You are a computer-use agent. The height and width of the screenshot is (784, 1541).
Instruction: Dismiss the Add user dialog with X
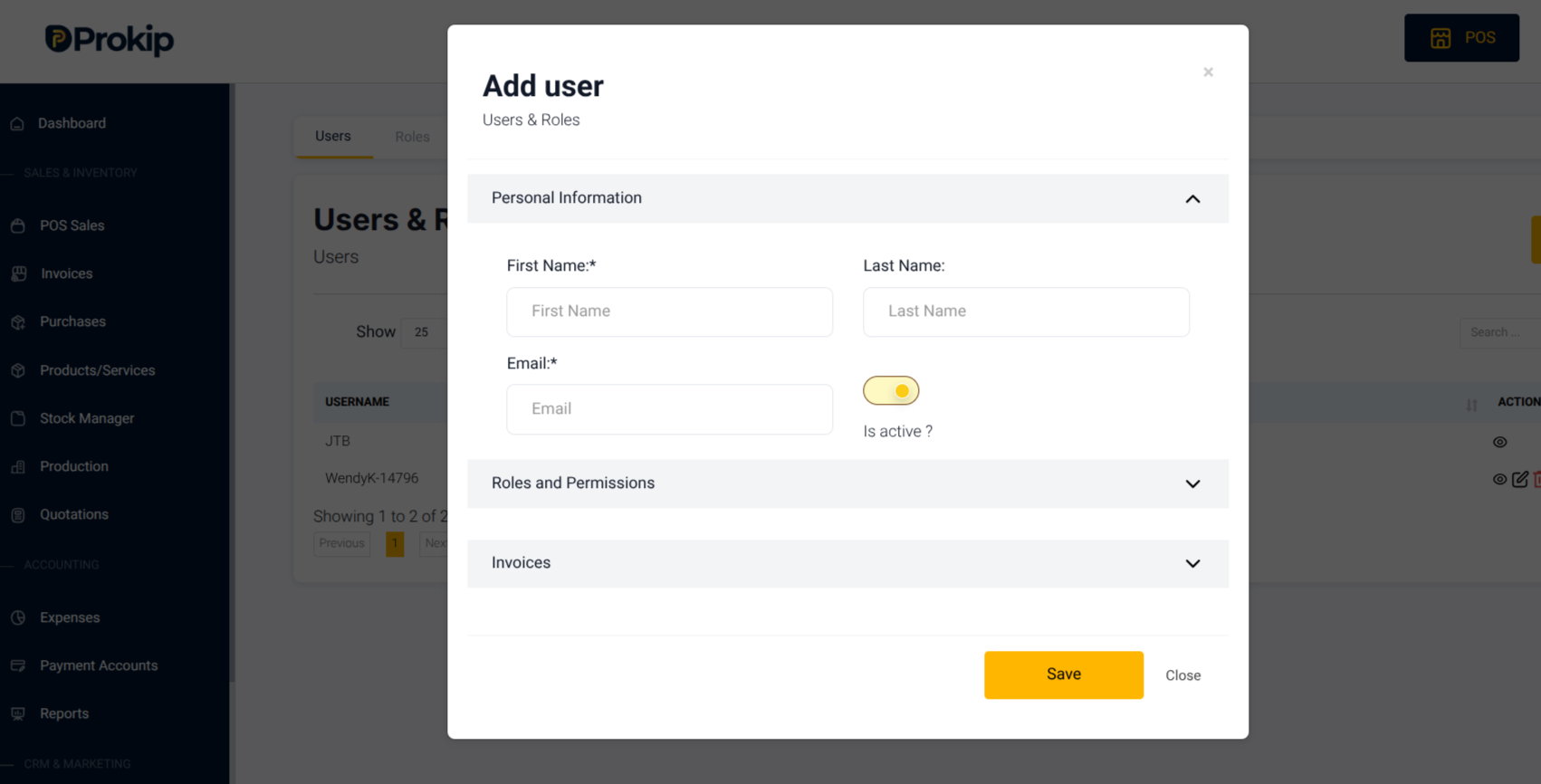pos(1208,72)
